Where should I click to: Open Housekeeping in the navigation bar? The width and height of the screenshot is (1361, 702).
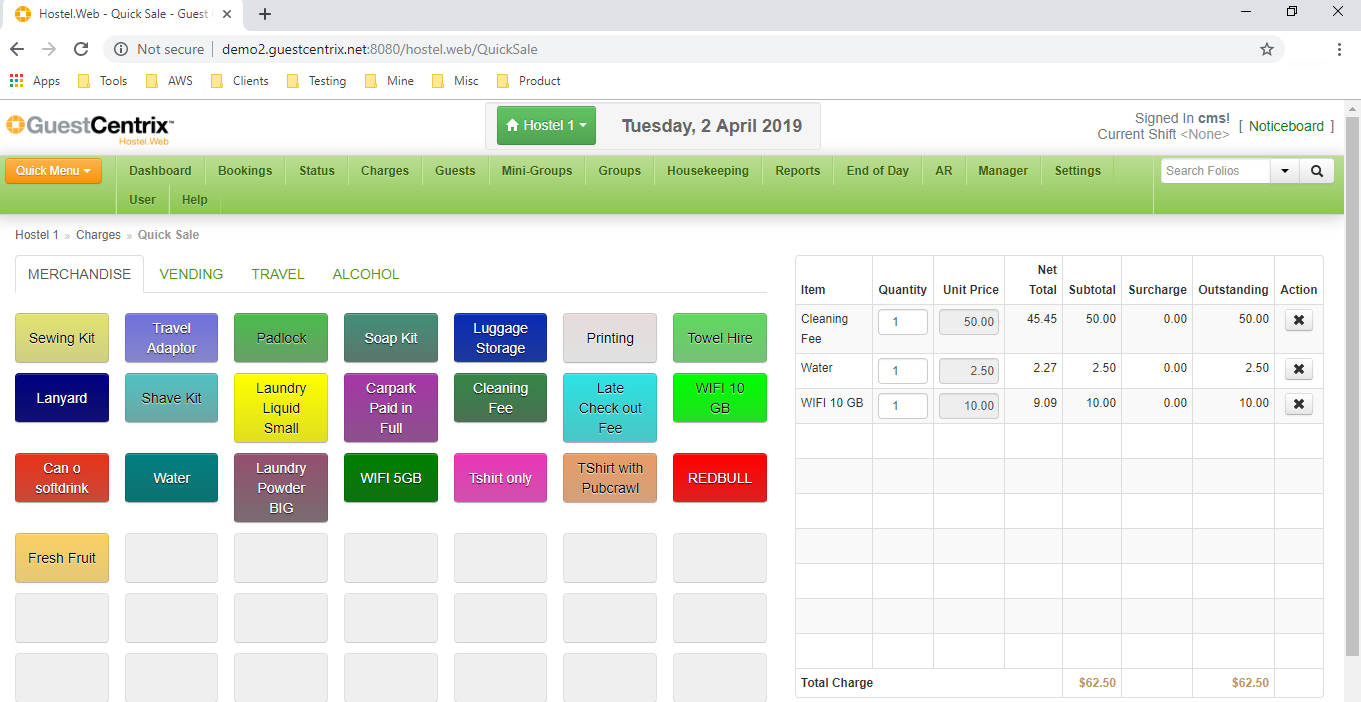click(707, 171)
